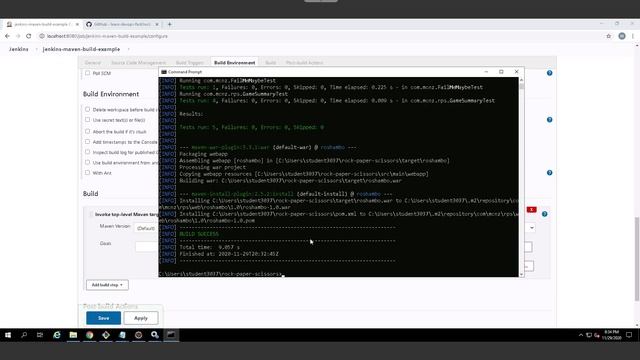Bookmark this page with the star icon
The height and width of the screenshot is (360, 640).
[x=609, y=36]
